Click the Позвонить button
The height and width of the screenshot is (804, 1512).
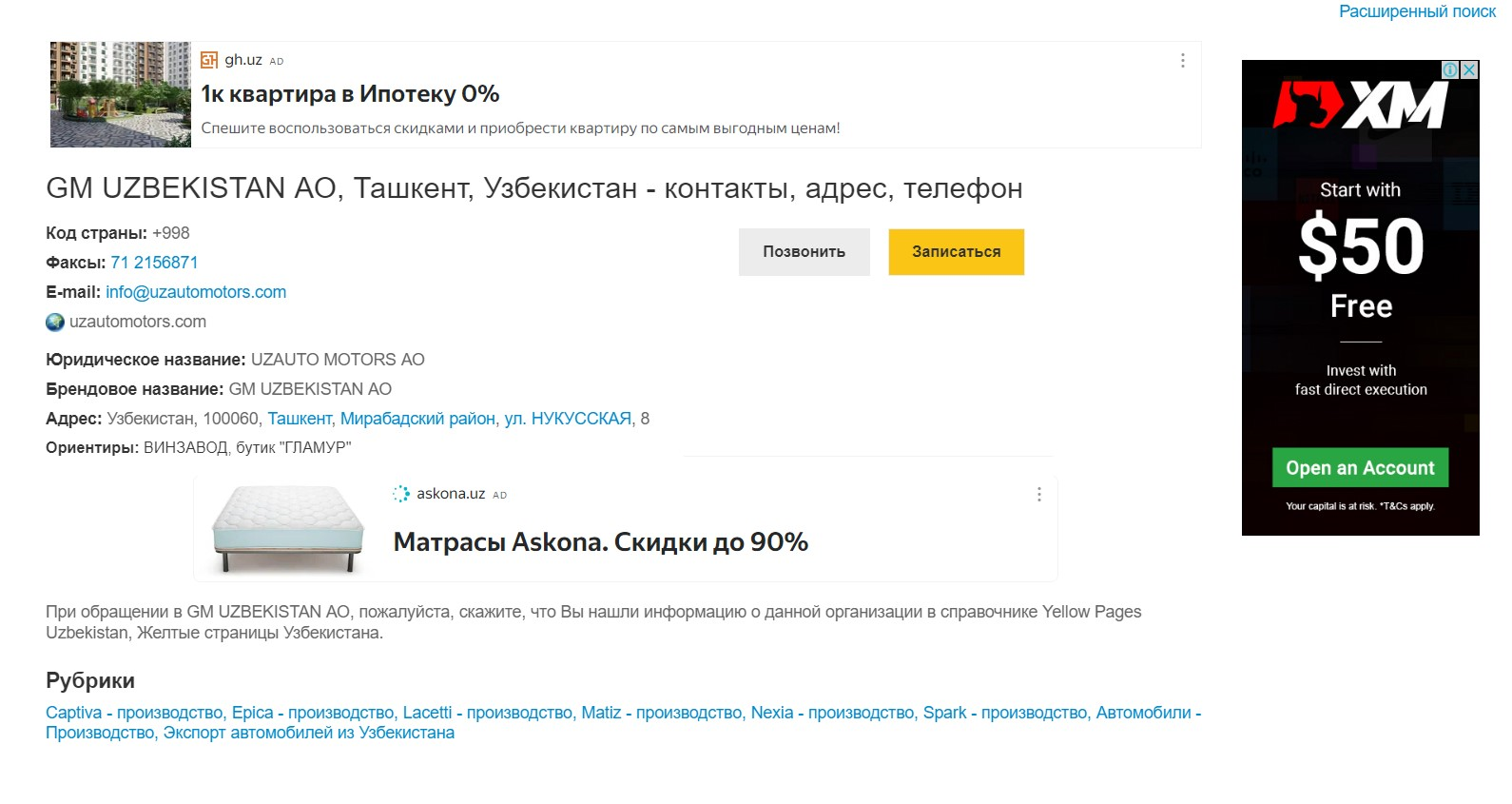coord(804,252)
